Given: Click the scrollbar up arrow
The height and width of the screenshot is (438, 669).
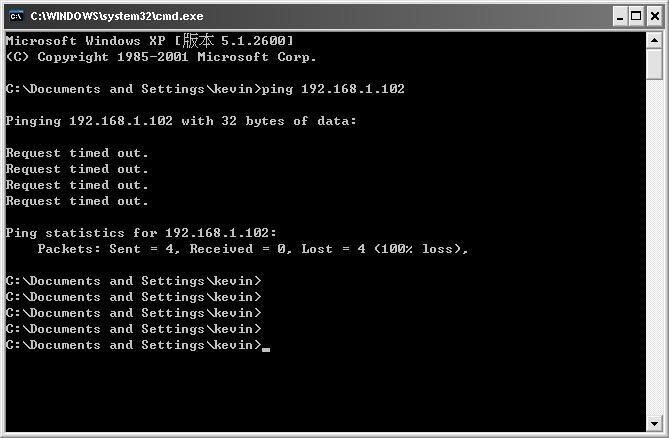Looking at the screenshot, I should pyautogui.click(x=654, y=39).
